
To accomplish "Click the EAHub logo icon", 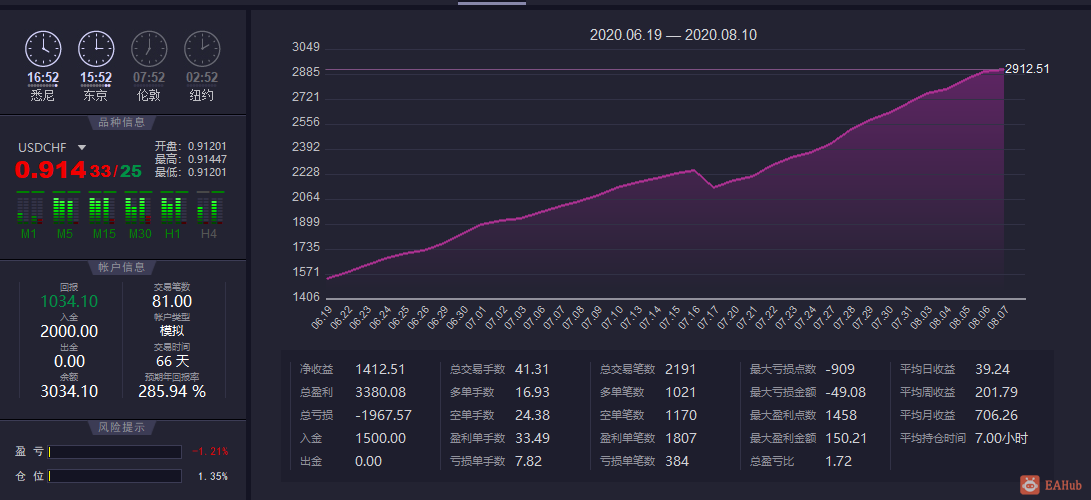I will 1030,485.
